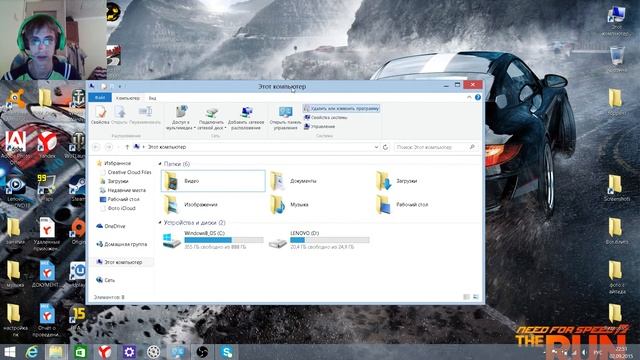Click Управление in ribbon System group
This screenshot has height=360, width=640.
(x=319, y=127)
